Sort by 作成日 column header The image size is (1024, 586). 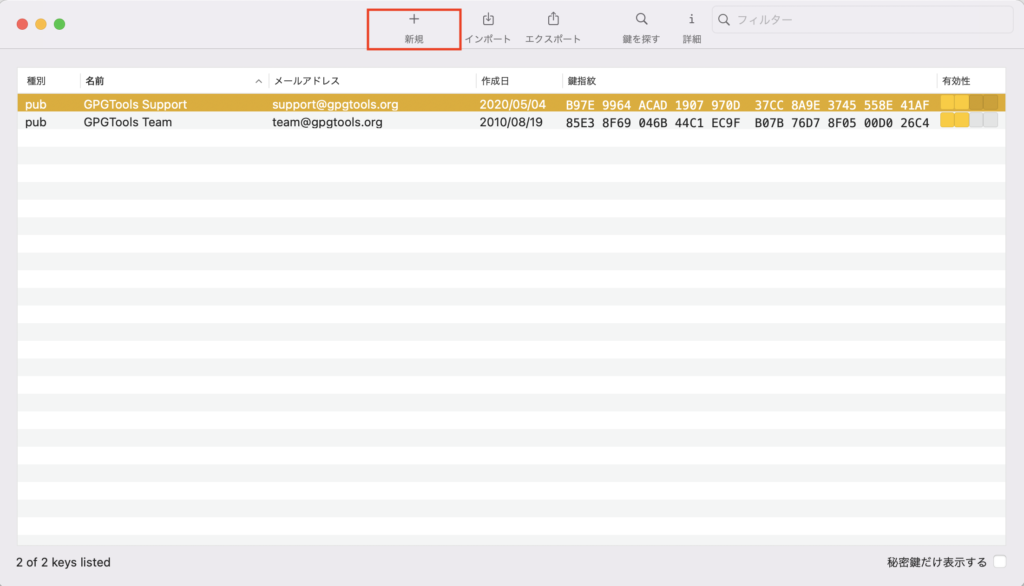coord(495,81)
